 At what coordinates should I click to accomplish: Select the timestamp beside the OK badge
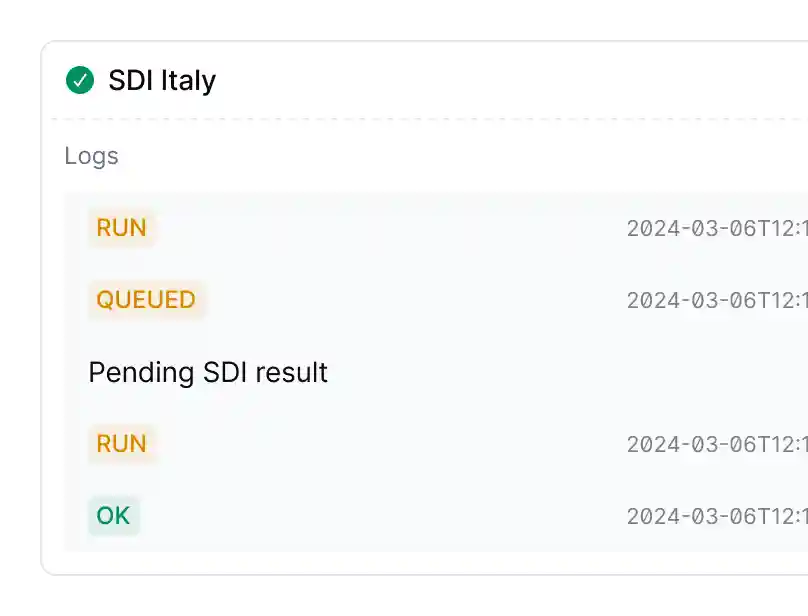point(716,517)
